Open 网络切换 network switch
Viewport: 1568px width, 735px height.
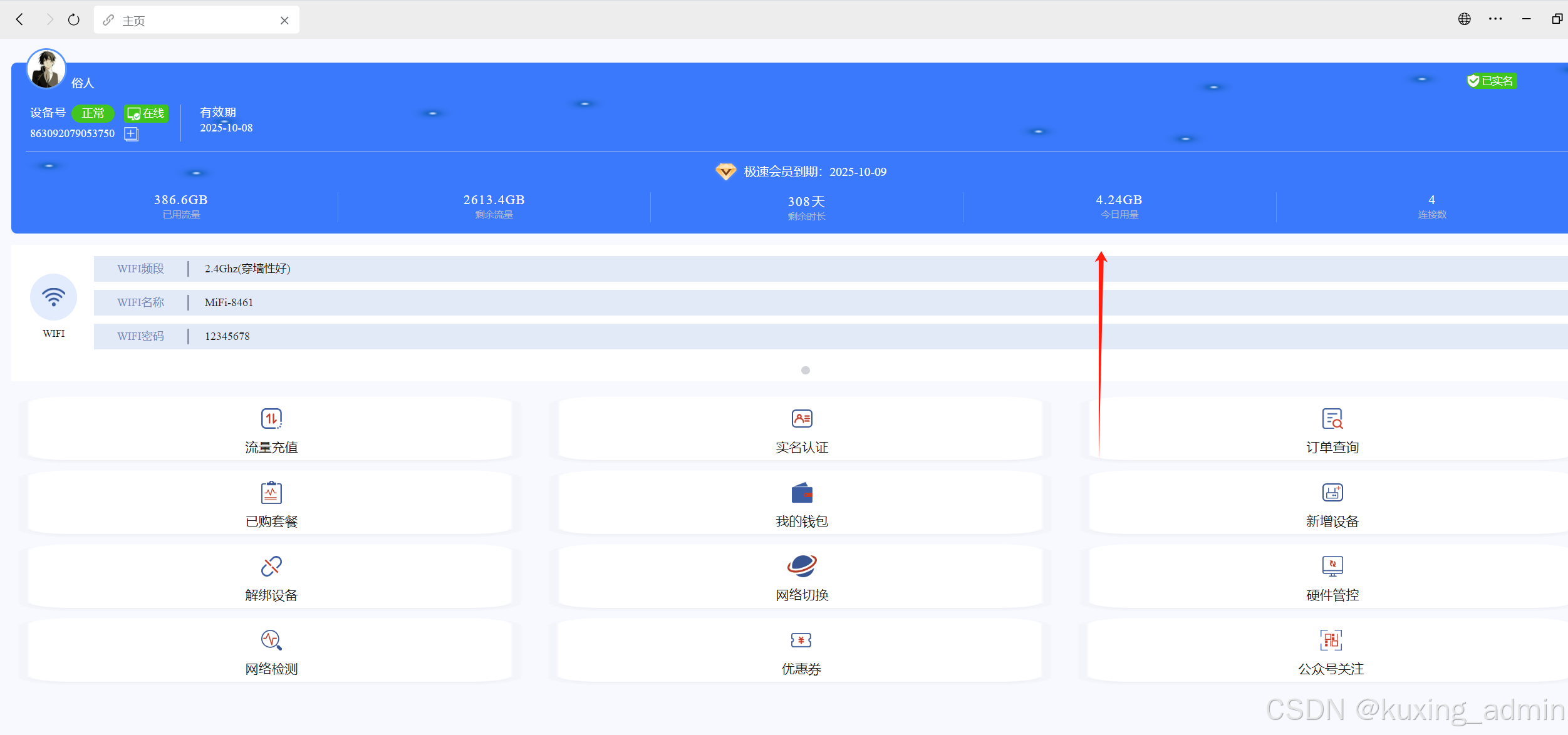pyautogui.click(x=801, y=567)
